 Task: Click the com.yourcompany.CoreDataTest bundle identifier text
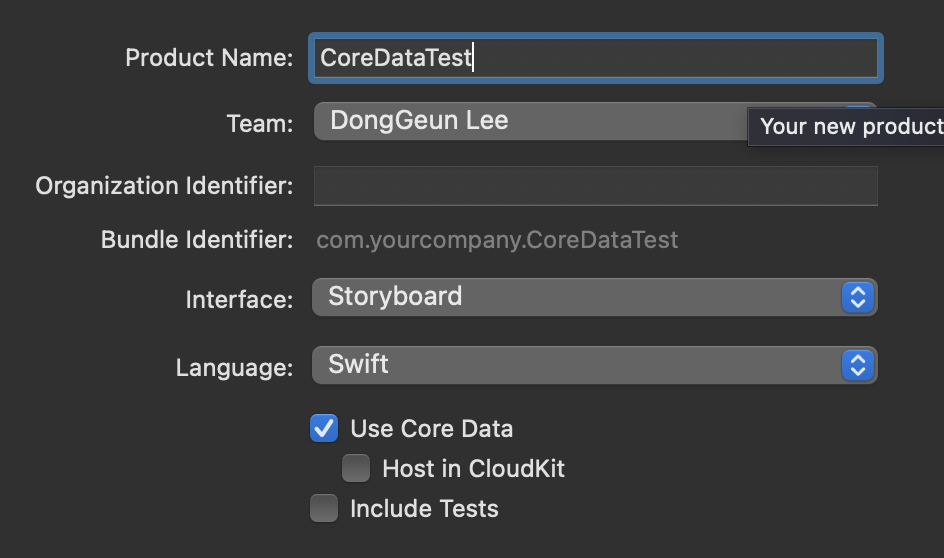pyautogui.click(x=497, y=240)
